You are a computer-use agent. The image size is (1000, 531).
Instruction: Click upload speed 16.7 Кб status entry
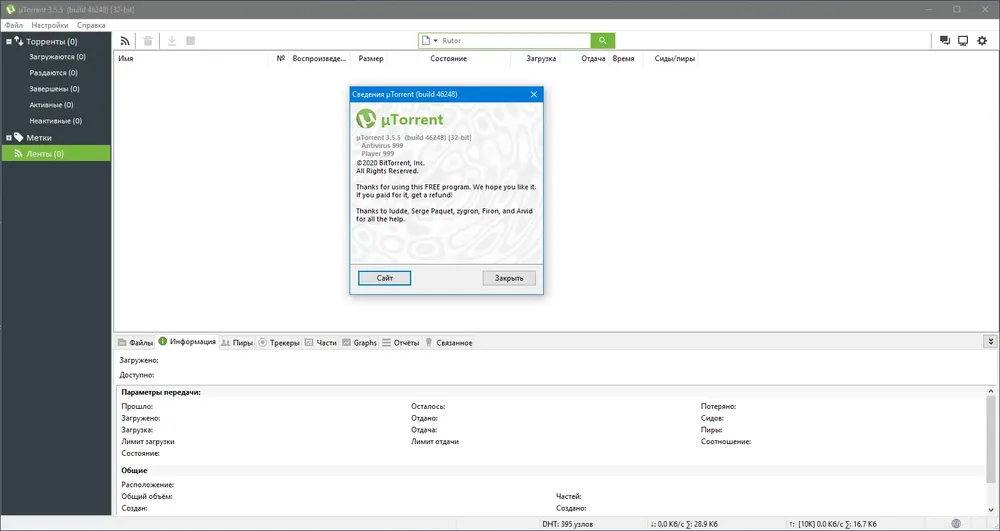[x=832, y=524]
